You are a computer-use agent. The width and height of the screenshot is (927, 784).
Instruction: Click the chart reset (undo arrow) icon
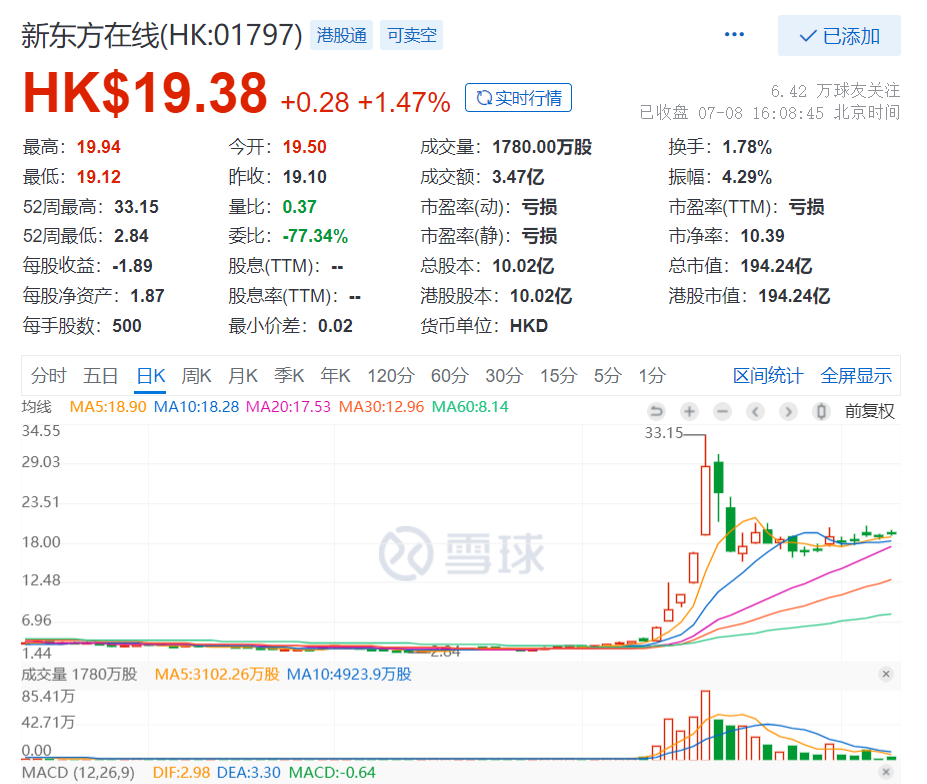pyautogui.click(x=656, y=411)
